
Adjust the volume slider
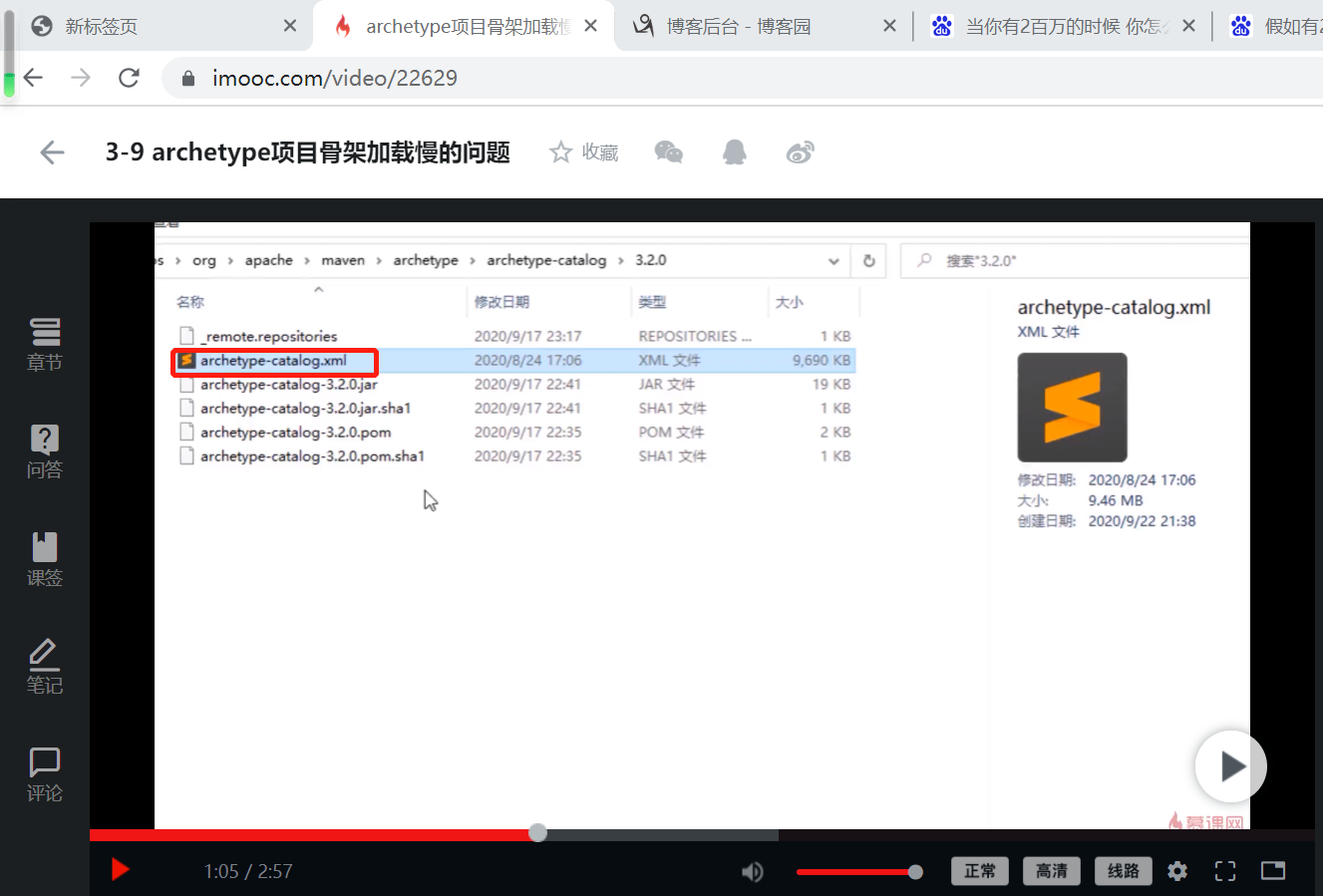(x=859, y=872)
